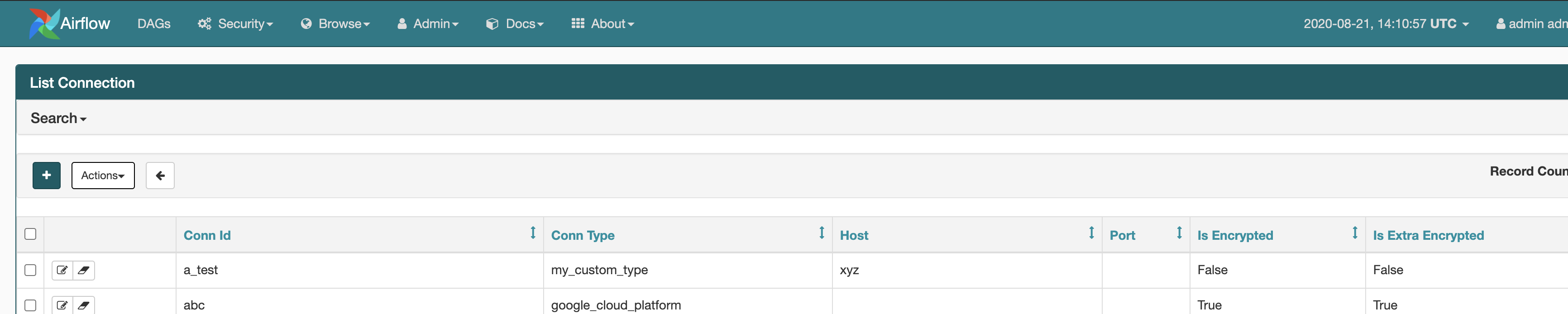Image resolution: width=1568 pixels, height=314 pixels.
Task: Click the Conn Id column header
Action: click(x=207, y=235)
